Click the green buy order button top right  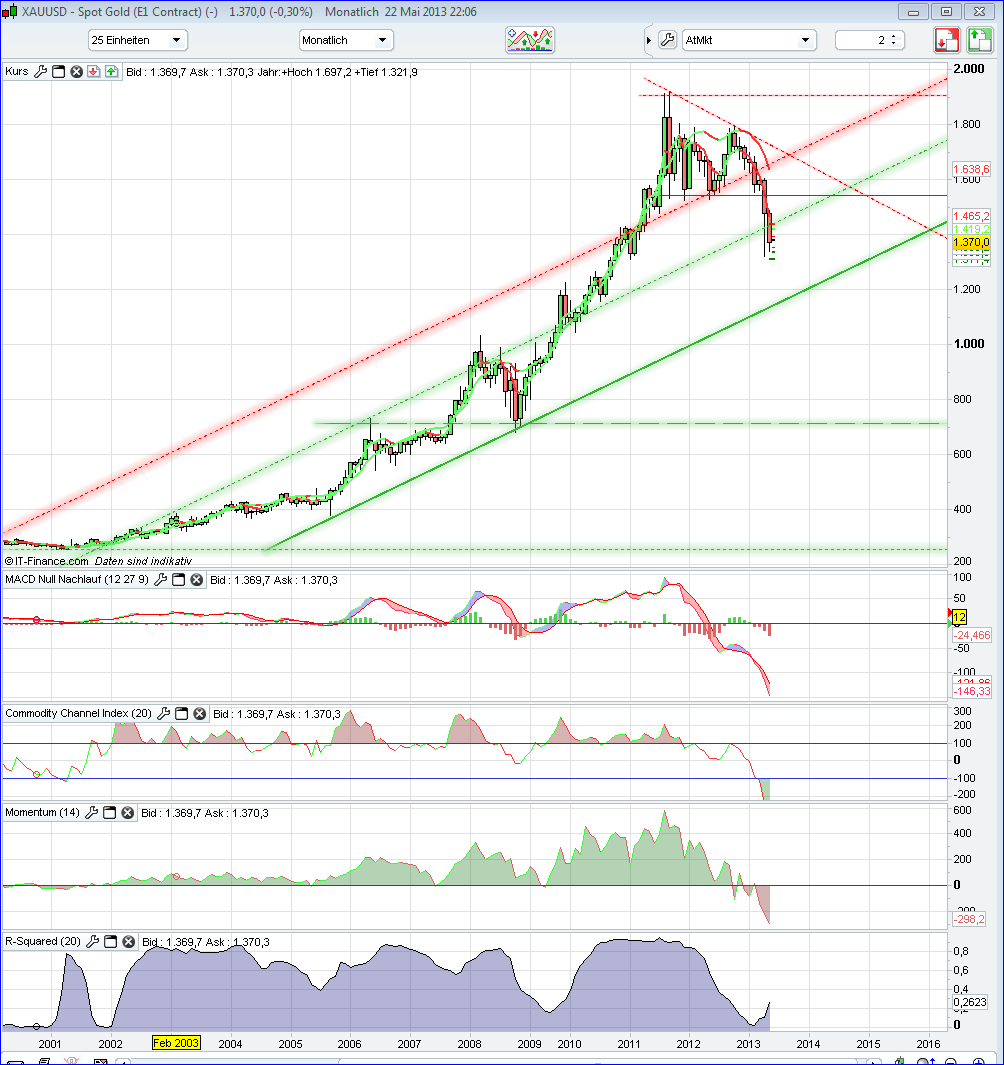pyautogui.click(x=980, y=39)
